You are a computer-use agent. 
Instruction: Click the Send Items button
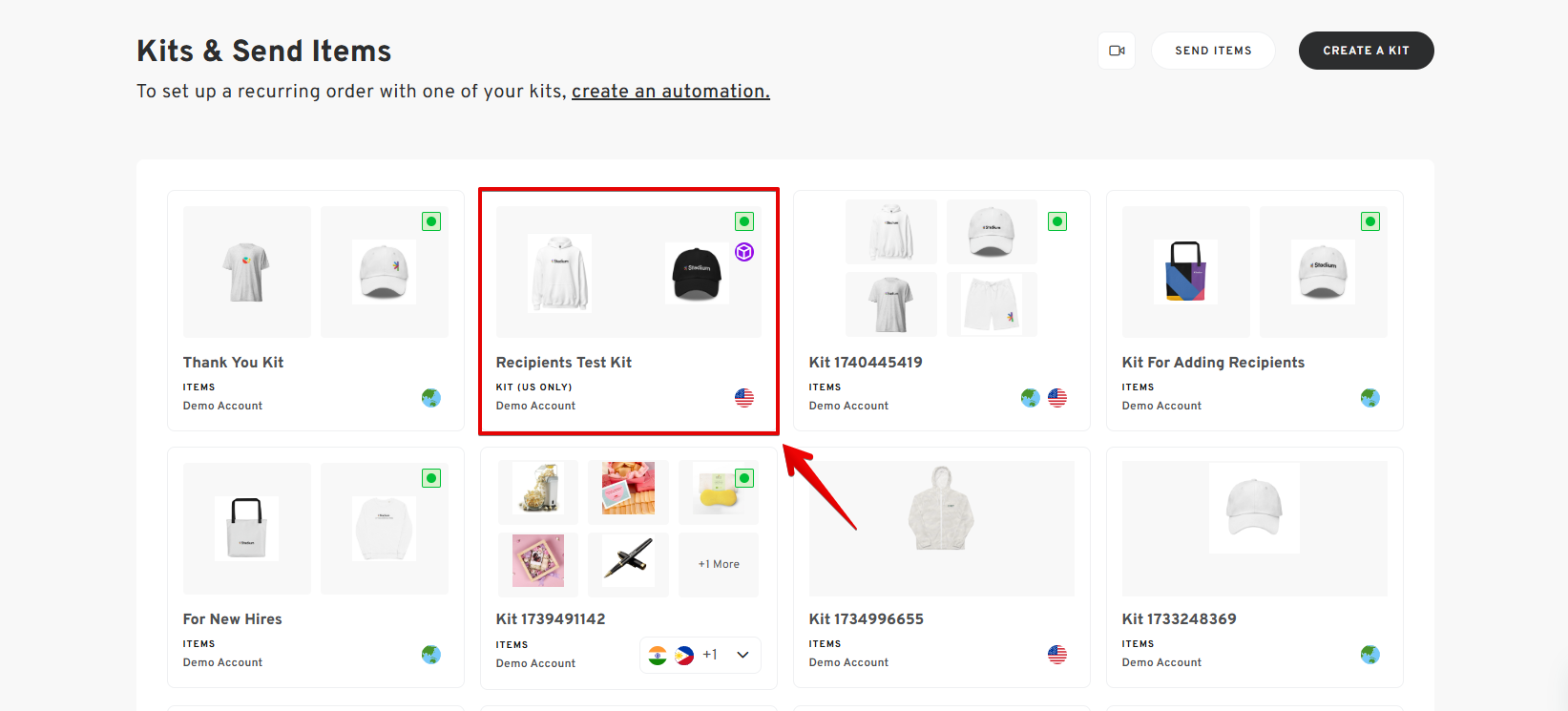[1213, 51]
